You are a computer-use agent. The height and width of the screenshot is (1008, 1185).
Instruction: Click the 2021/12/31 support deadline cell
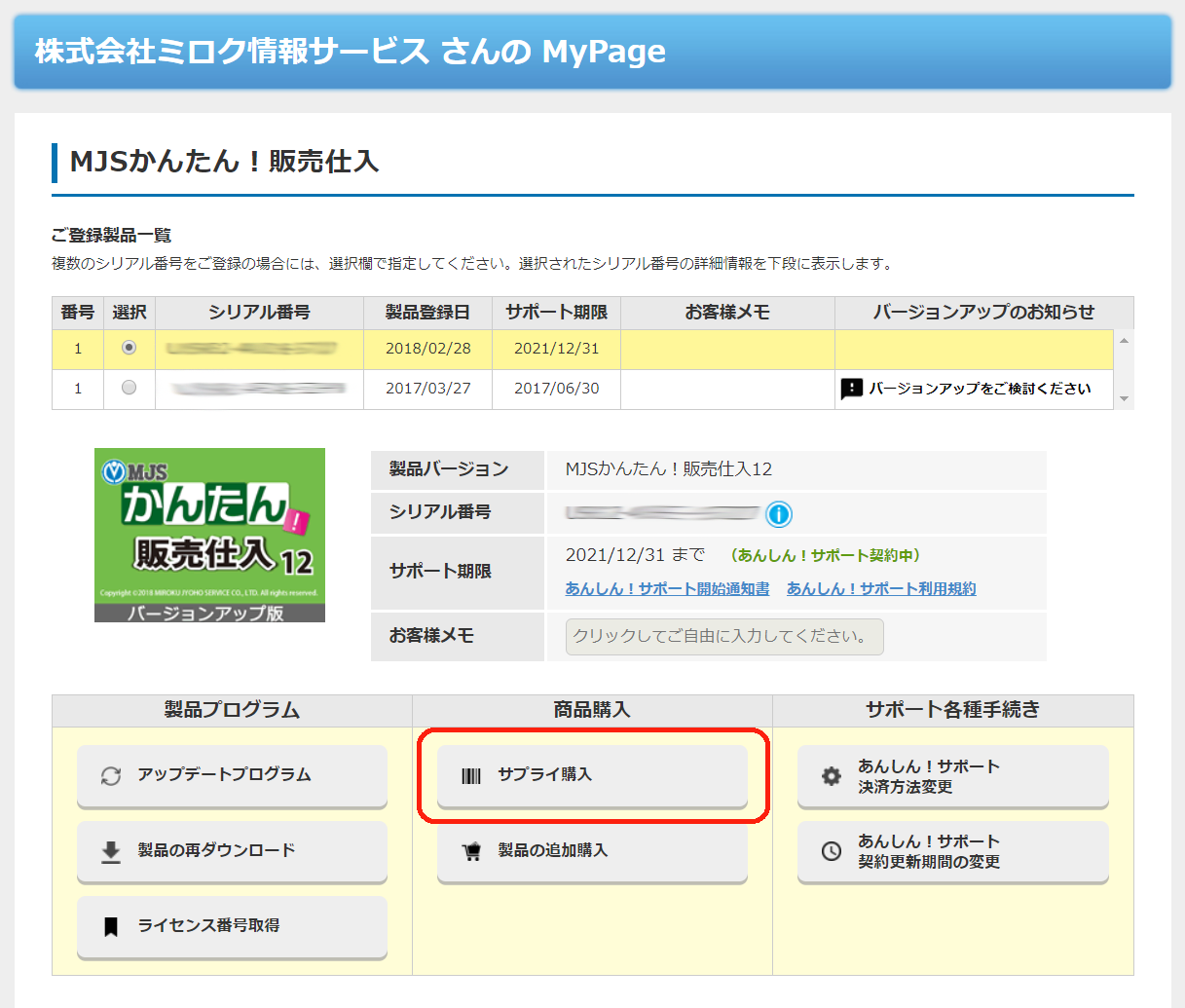click(x=556, y=349)
